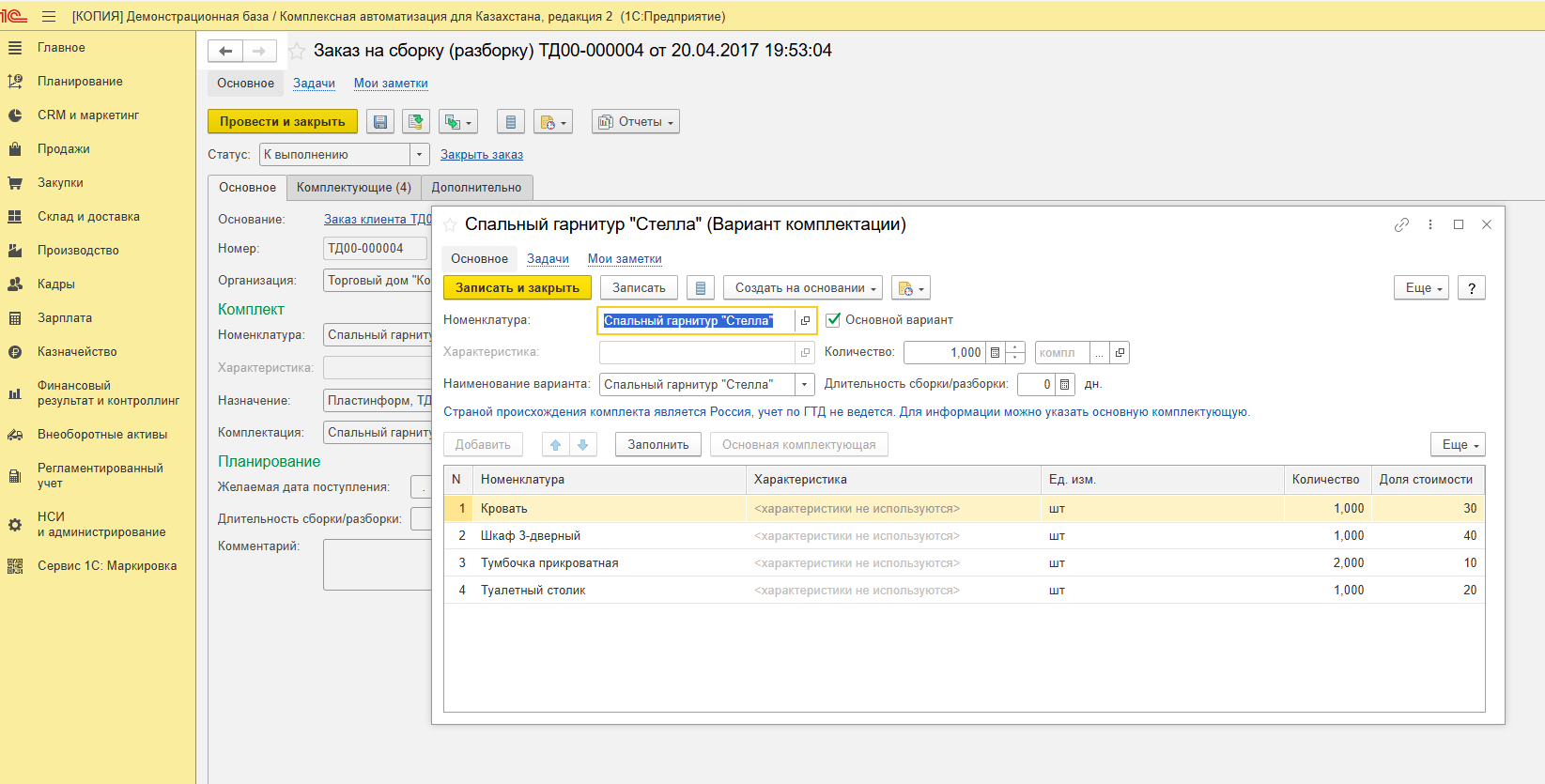The image size is (1545, 784).
Task: Move row up with the blue up arrow
Action: point(555,445)
